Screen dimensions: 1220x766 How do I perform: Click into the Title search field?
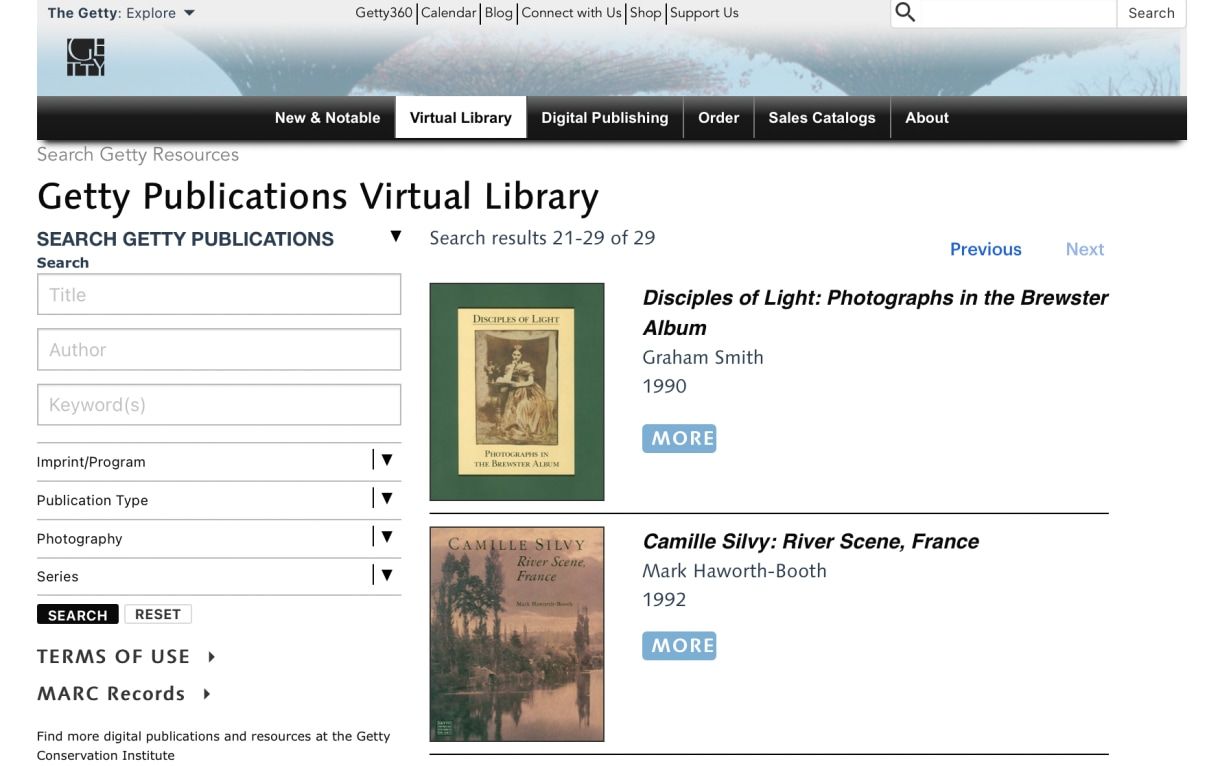(219, 295)
